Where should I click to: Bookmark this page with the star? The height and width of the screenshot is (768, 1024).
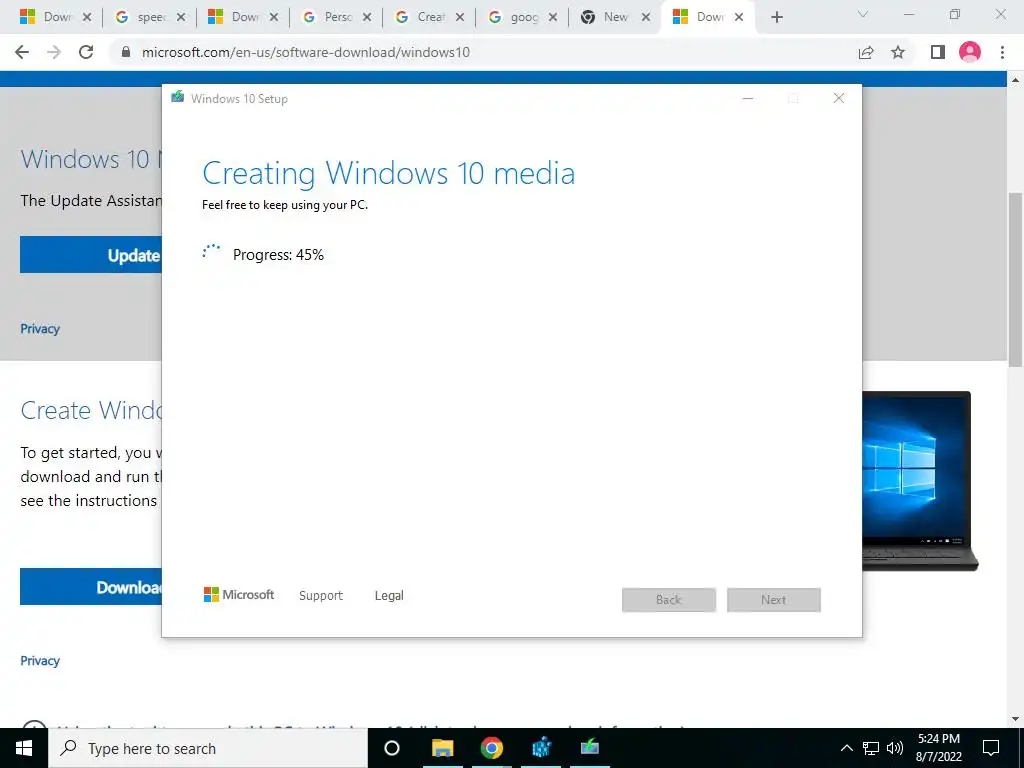point(898,52)
